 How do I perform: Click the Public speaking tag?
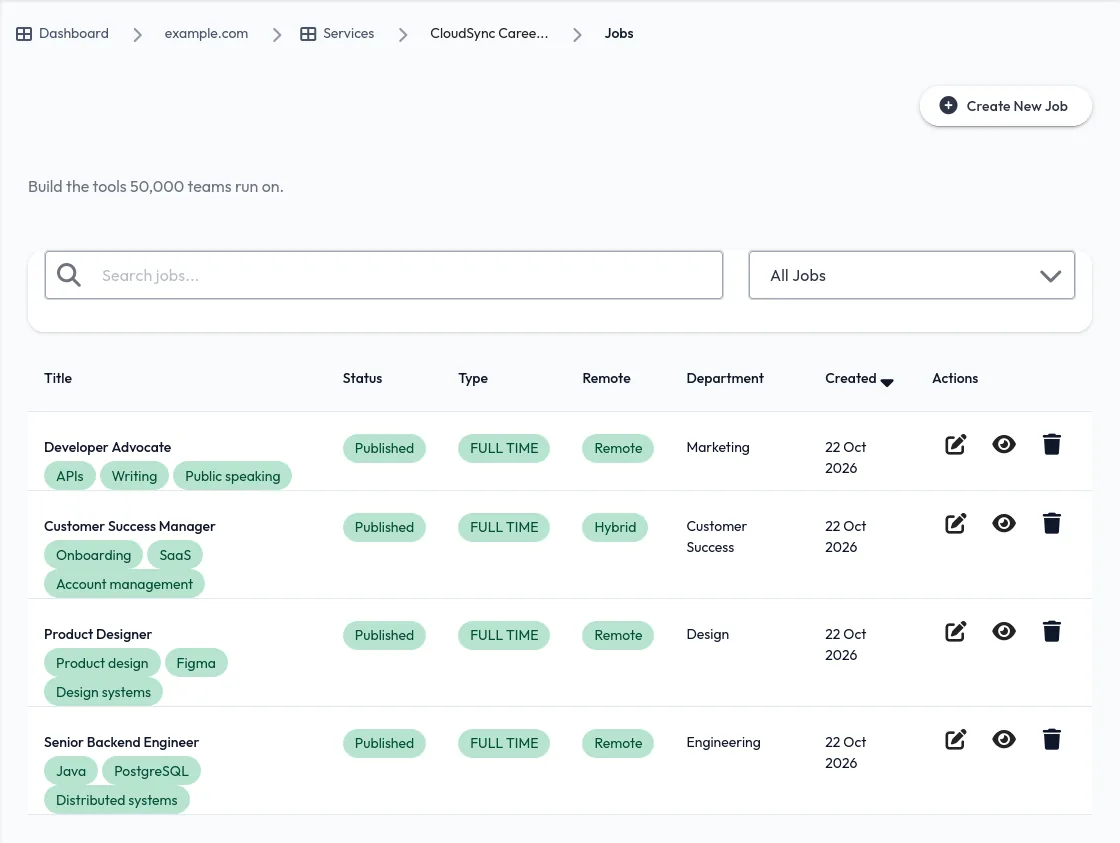232,476
